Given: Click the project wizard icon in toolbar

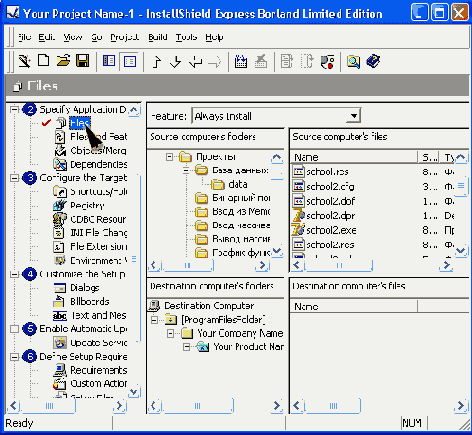Looking at the screenshot, I should coord(24,61).
